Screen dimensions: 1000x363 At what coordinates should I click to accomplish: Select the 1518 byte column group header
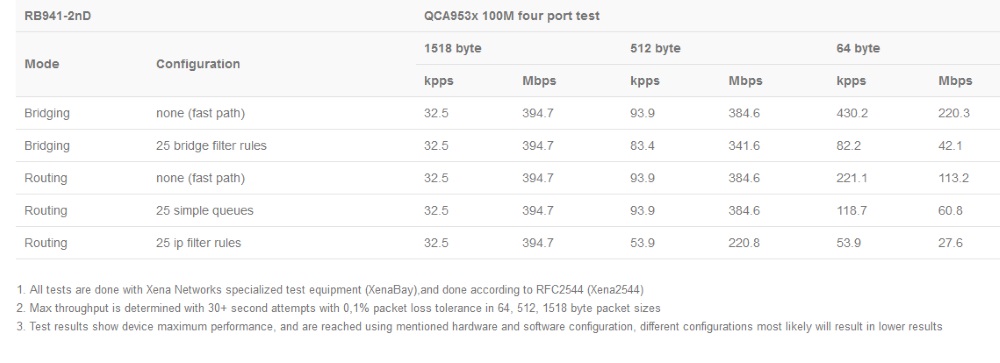coord(452,48)
